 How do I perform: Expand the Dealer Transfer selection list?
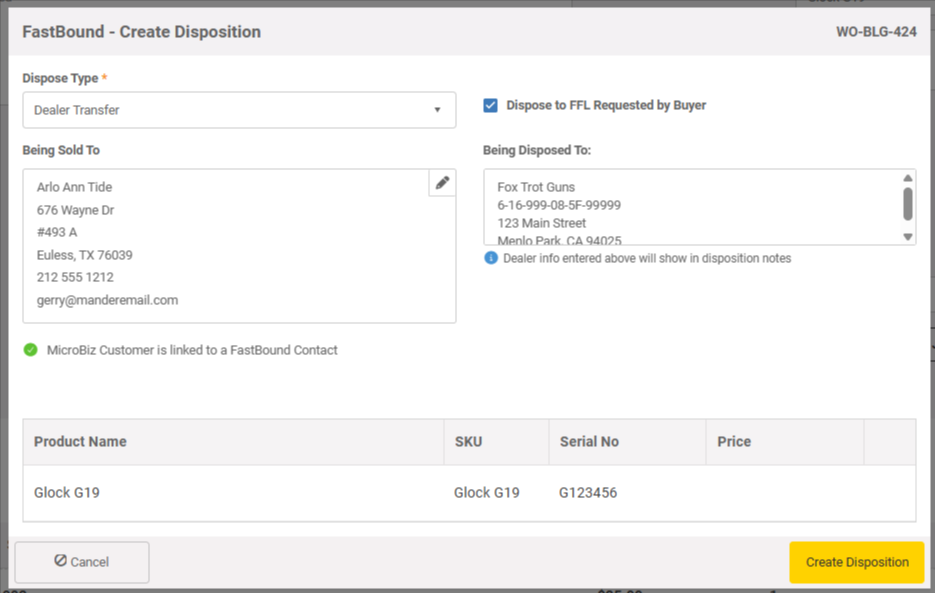click(239, 110)
